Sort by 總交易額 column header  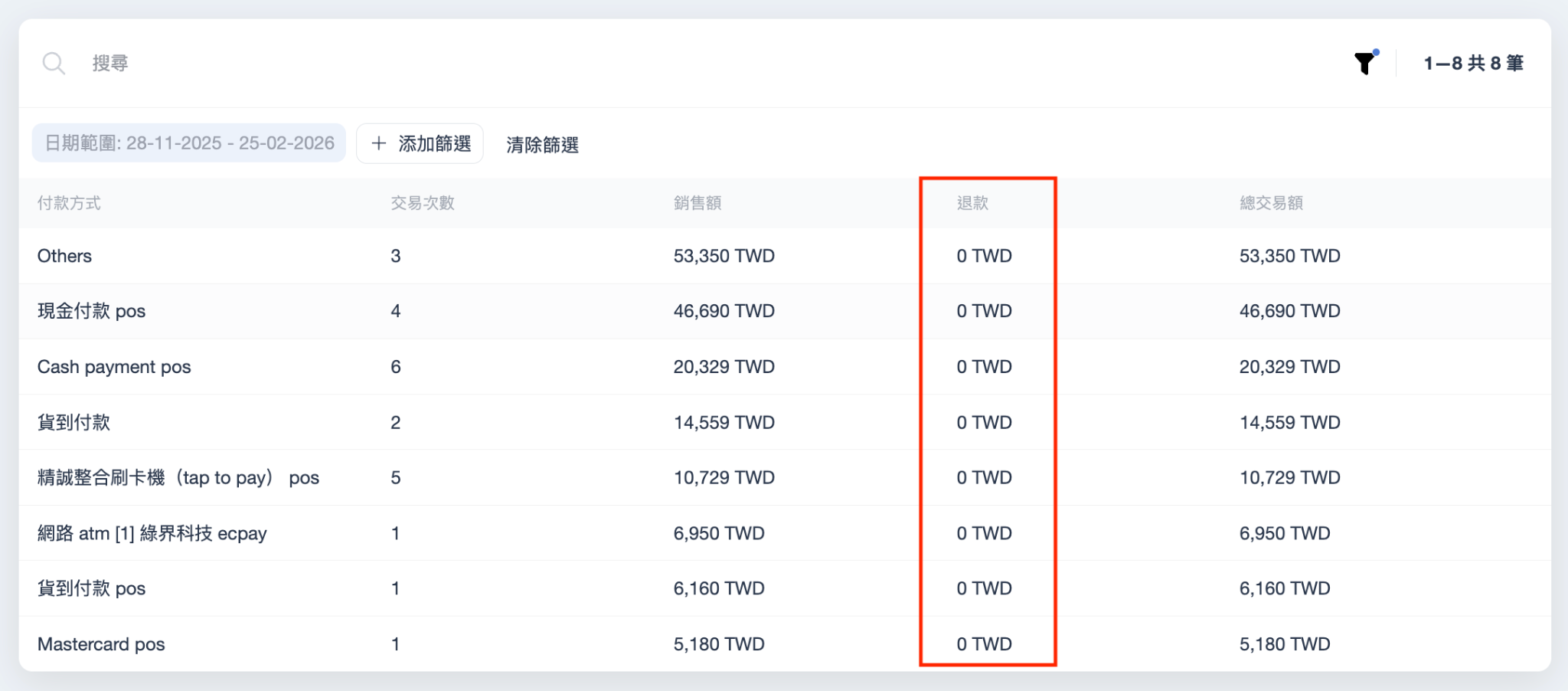1271,203
